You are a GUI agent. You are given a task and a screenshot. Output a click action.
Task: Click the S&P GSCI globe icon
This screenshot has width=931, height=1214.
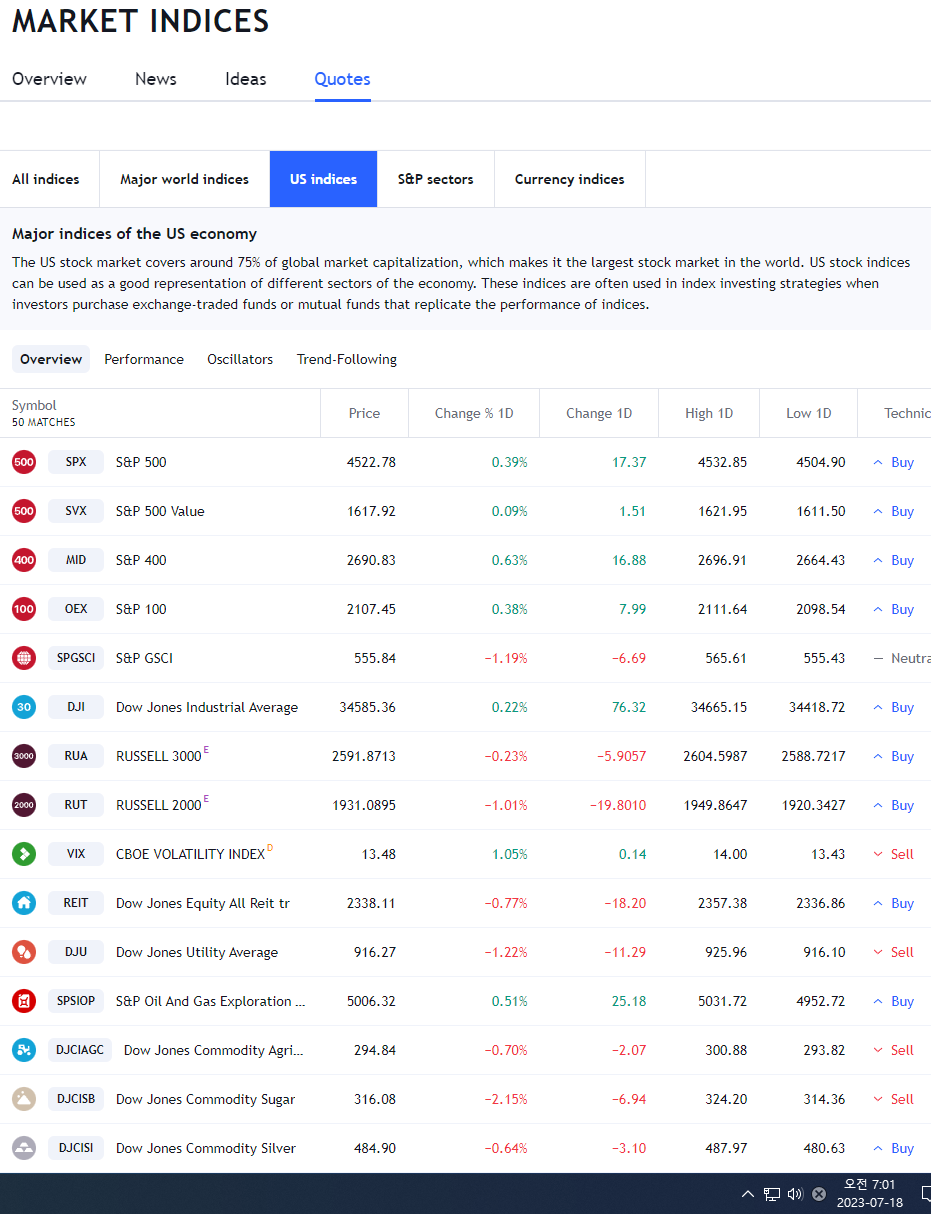(x=24, y=658)
